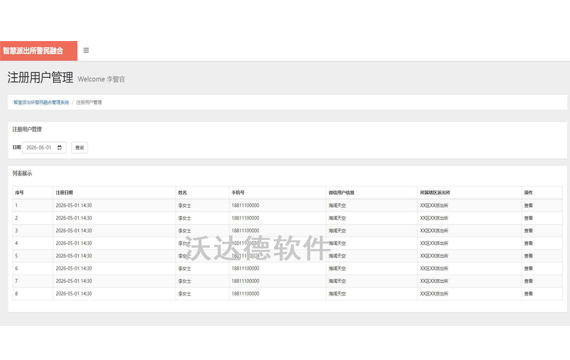
Task: Select the 2026-05-01 14:30 date in row 3
Action: (74, 231)
